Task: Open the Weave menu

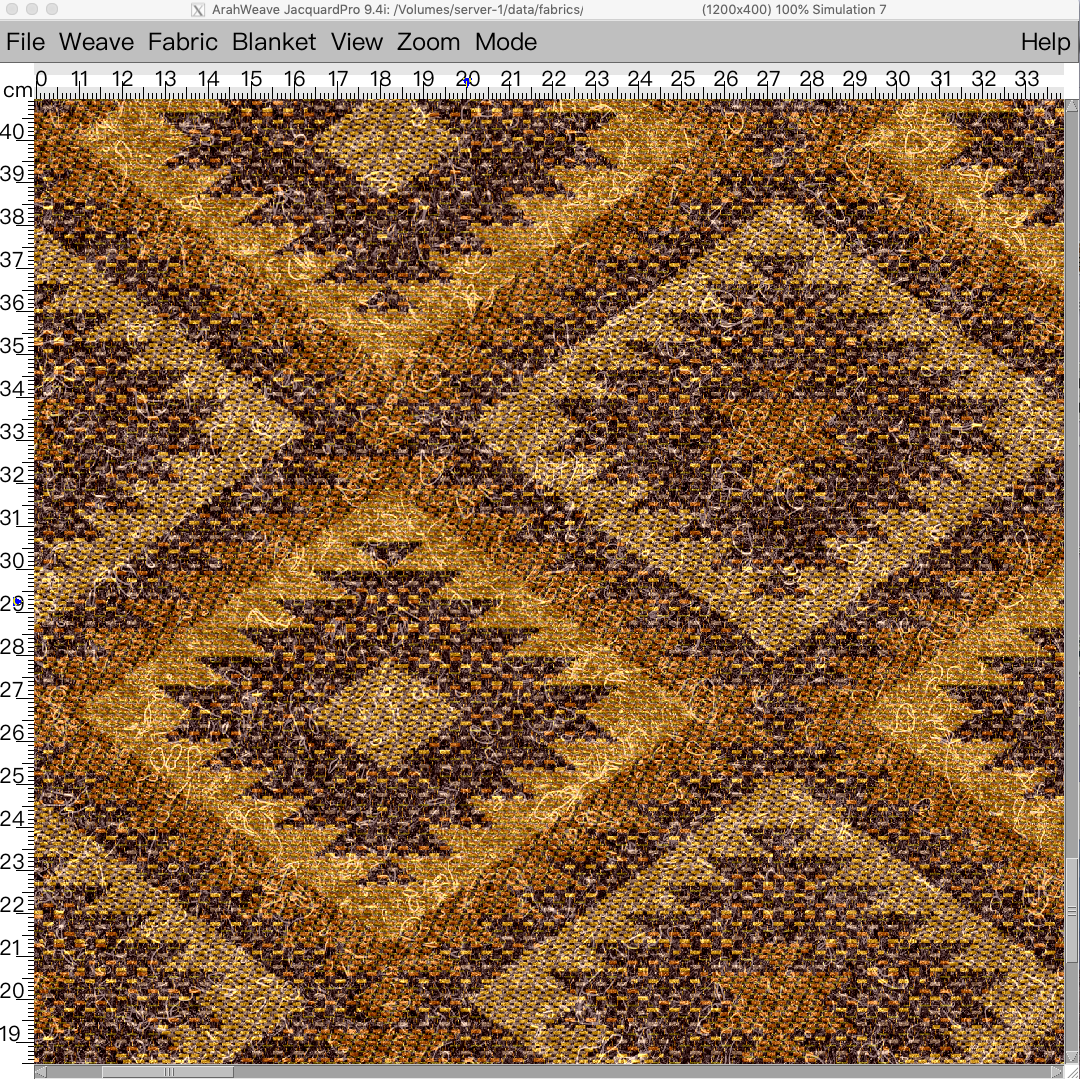Action: (96, 42)
